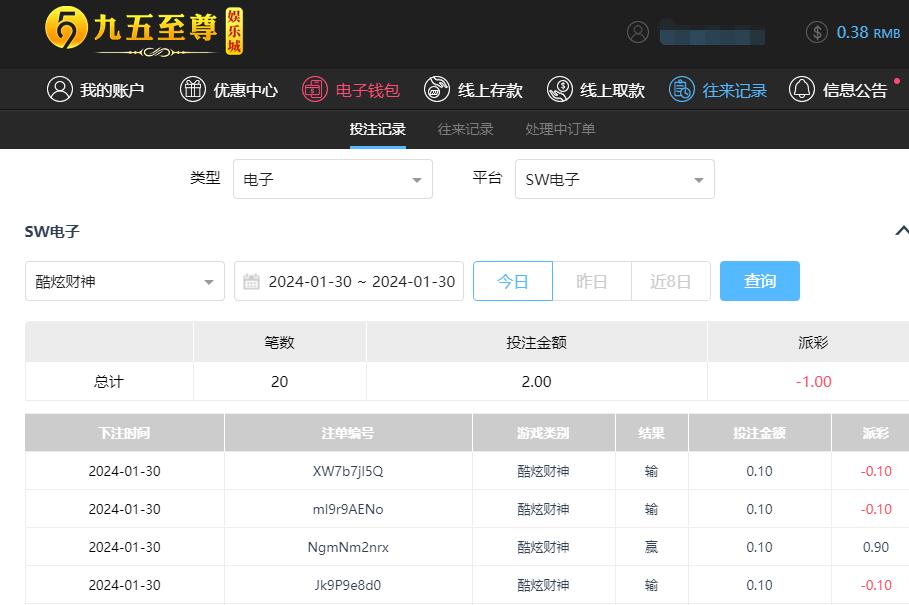The image size is (909, 605).
Task: Select the 今日 date range option
Action: (x=512, y=281)
